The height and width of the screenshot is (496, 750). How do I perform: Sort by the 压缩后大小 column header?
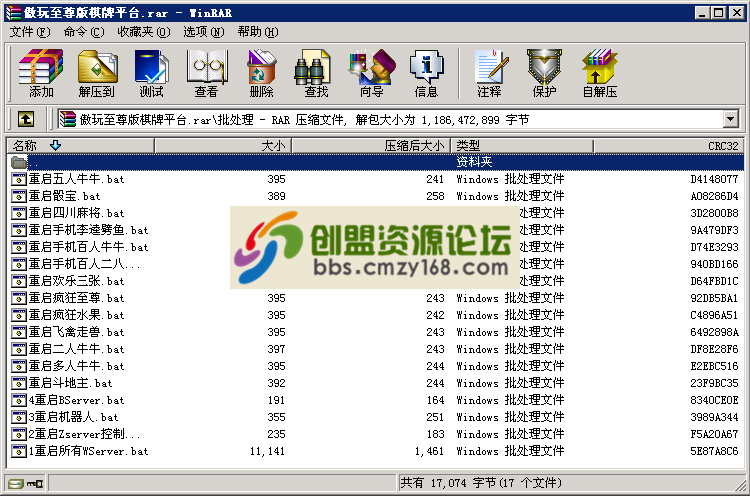(371, 145)
